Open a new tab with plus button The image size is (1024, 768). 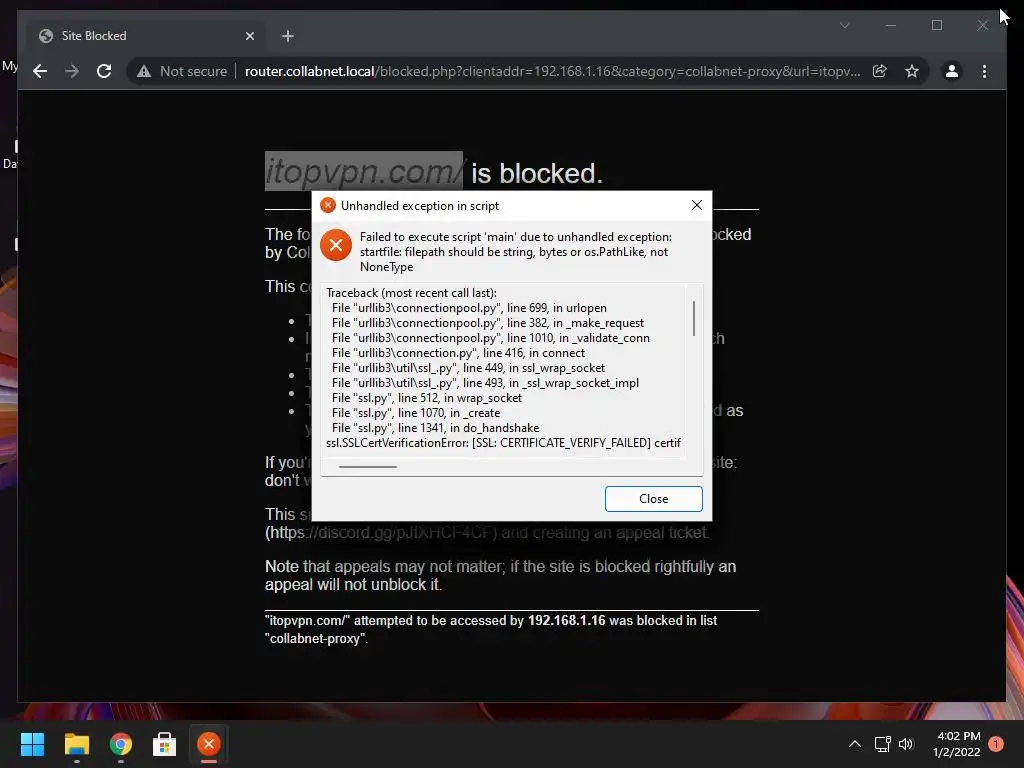287,36
